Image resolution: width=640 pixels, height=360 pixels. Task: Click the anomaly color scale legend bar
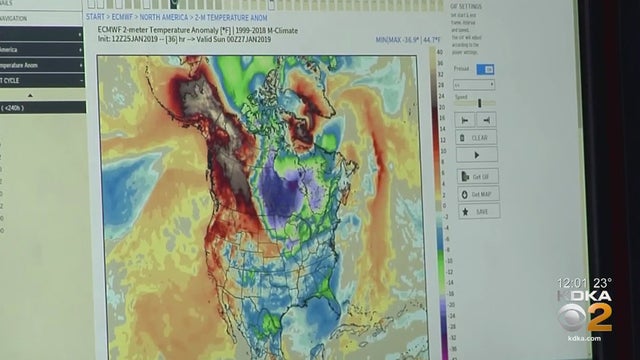coord(438,203)
